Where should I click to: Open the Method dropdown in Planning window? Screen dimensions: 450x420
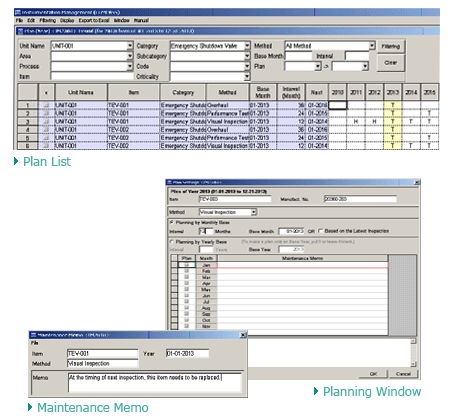[x=254, y=212]
